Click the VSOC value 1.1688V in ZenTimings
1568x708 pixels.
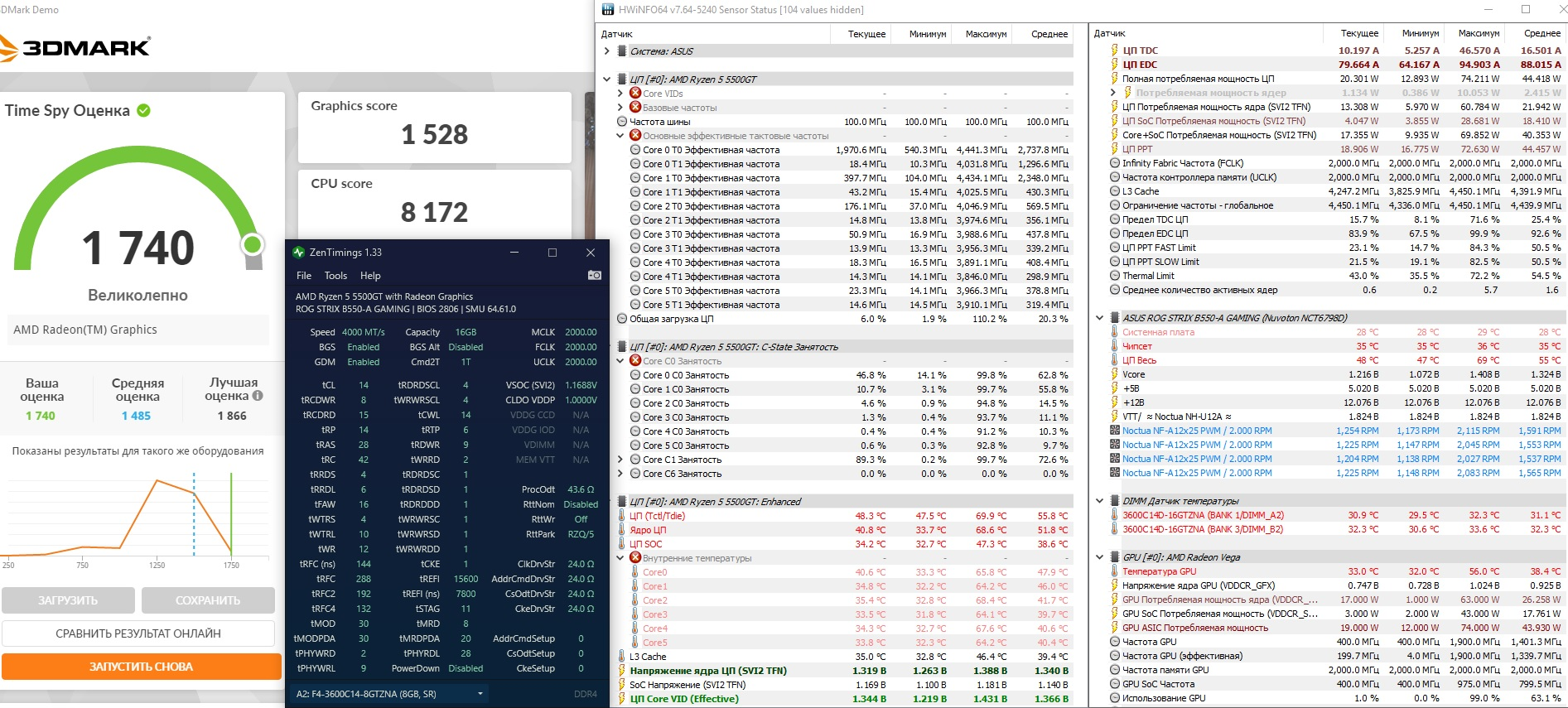[581, 385]
